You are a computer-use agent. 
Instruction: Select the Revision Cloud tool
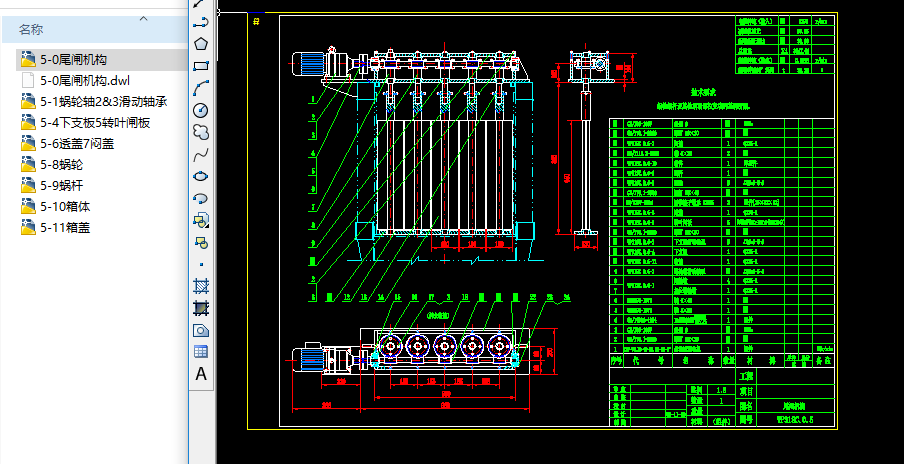[x=201, y=131]
